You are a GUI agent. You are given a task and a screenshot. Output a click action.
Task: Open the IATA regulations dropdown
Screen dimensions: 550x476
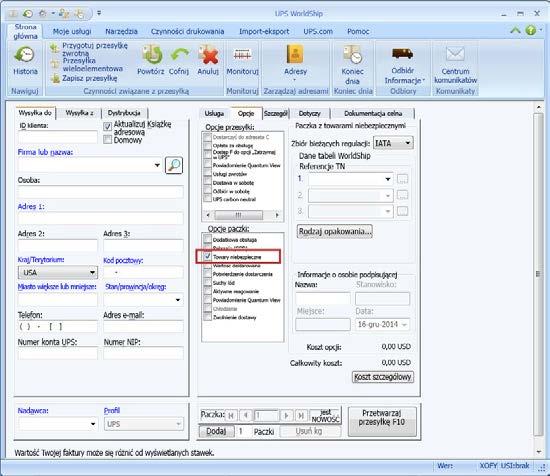coord(408,143)
